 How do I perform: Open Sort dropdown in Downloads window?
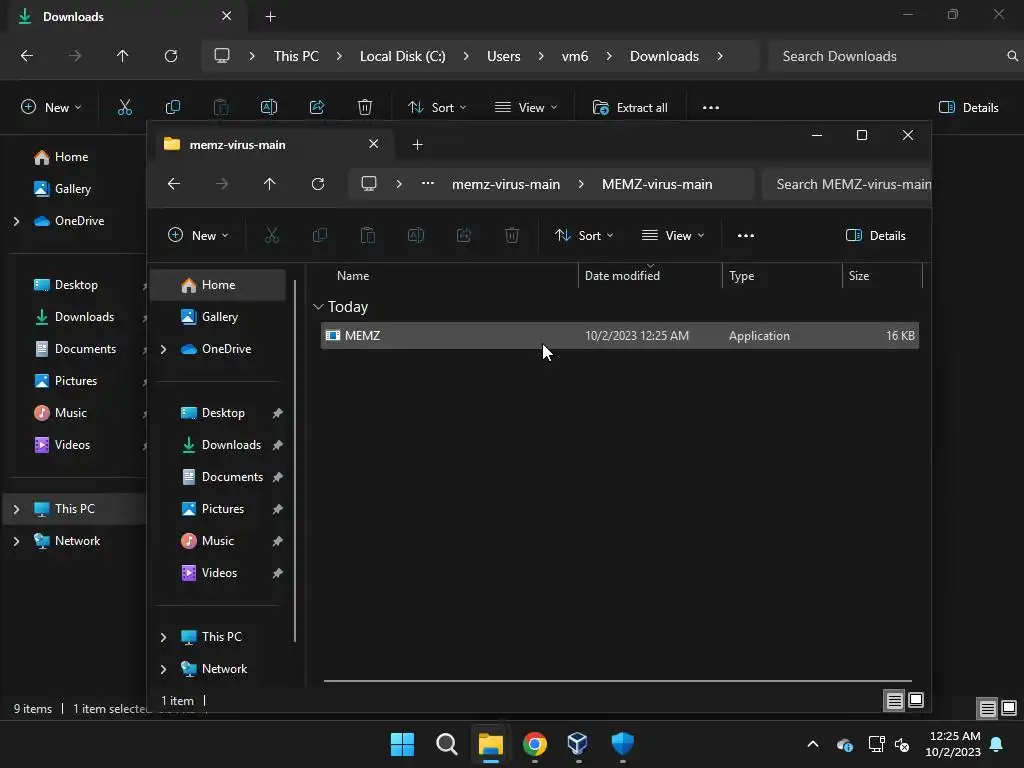tap(437, 108)
